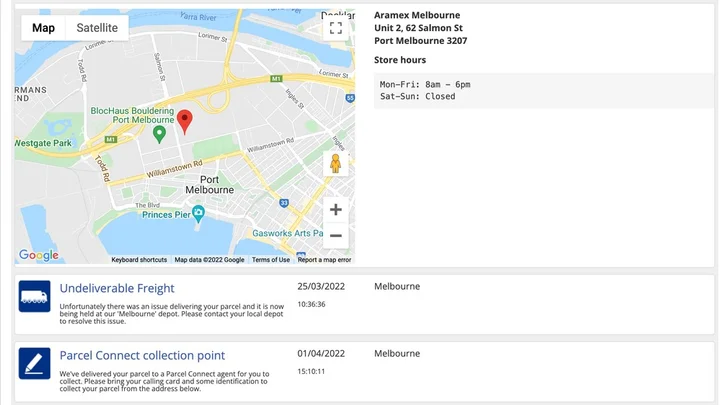Click the Port Melbourne map label
This screenshot has height=405, width=720.
210,185
